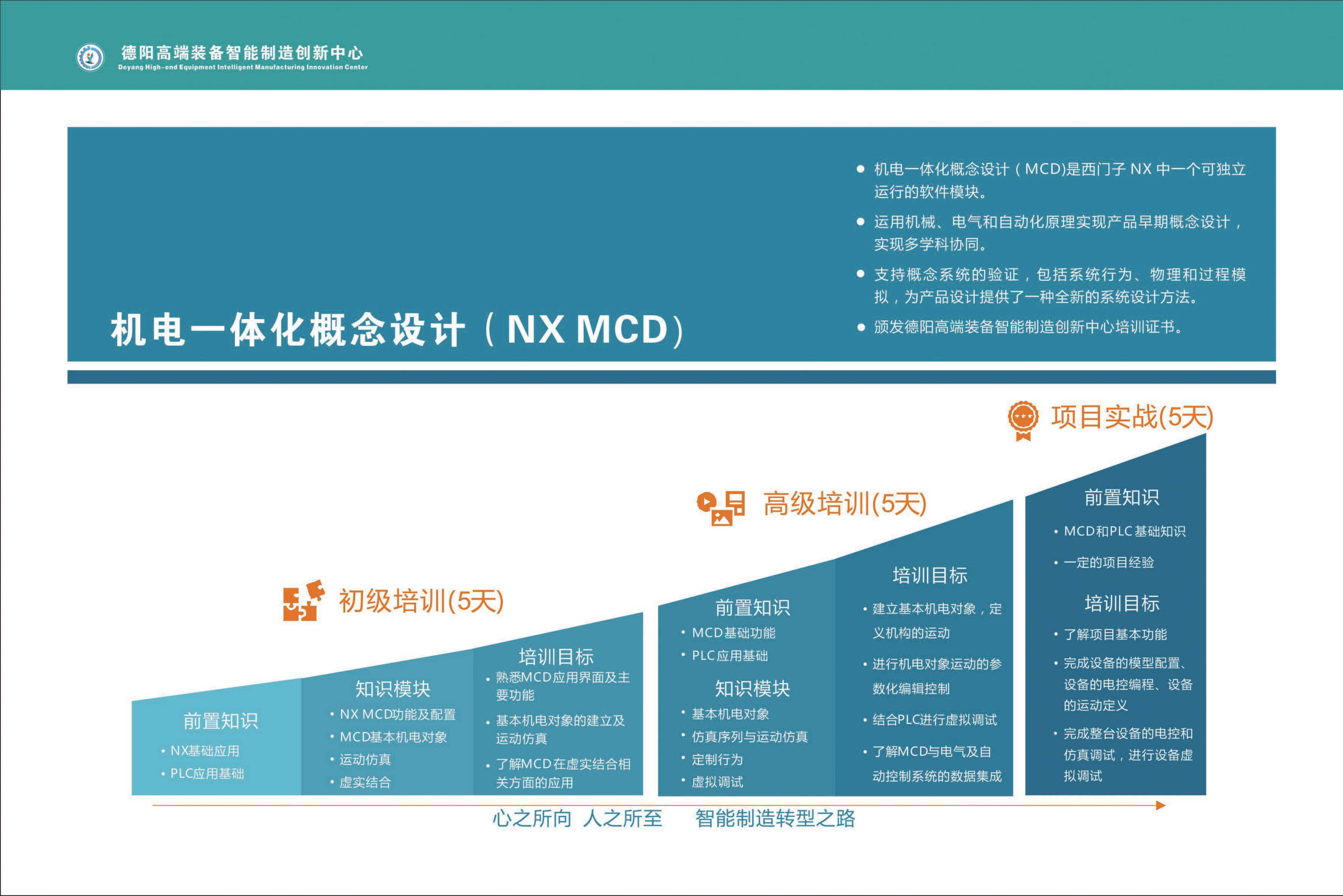The height and width of the screenshot is (896, 1343).
Task: Click the 项目实战(5天) heading
Action: [x=1132, y=416]
